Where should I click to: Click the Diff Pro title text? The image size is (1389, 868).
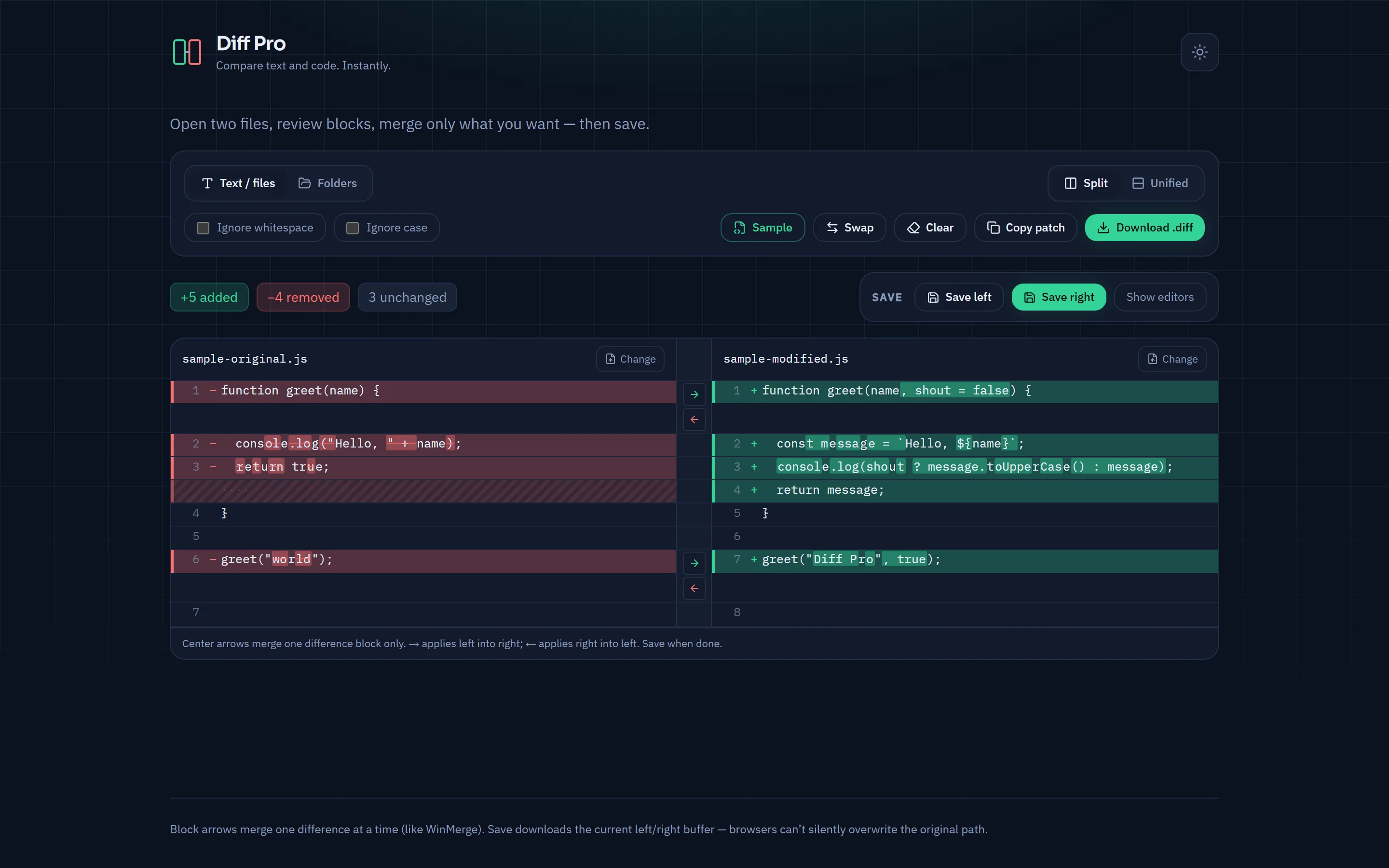click(x=251, y=43)
